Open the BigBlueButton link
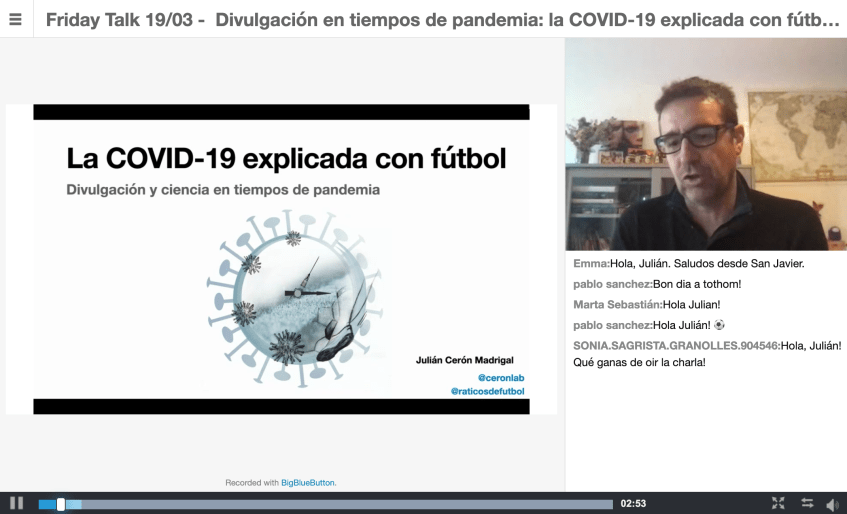 click(x=308, y=482)
